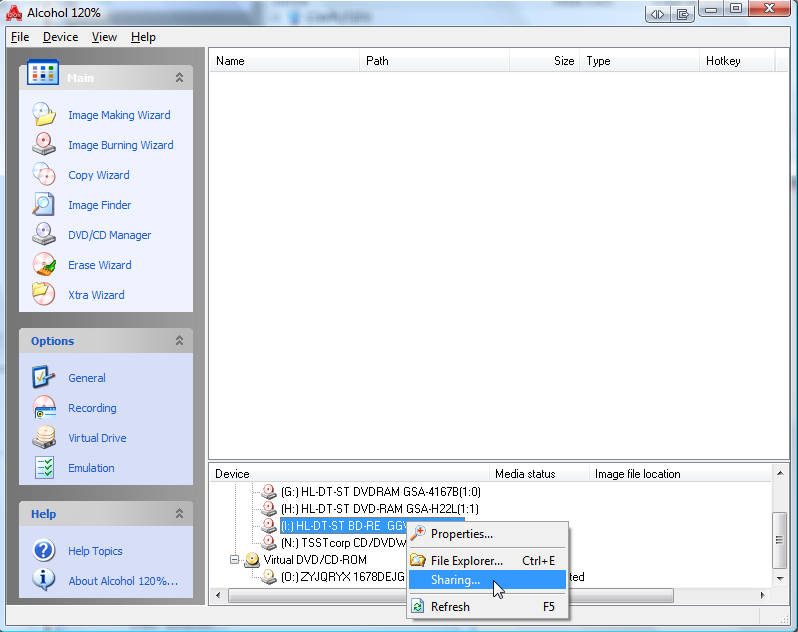This screenshot has width=798, height=632.
Task: Click the Xtra Wizard folder icon
Action: [44, 294]
